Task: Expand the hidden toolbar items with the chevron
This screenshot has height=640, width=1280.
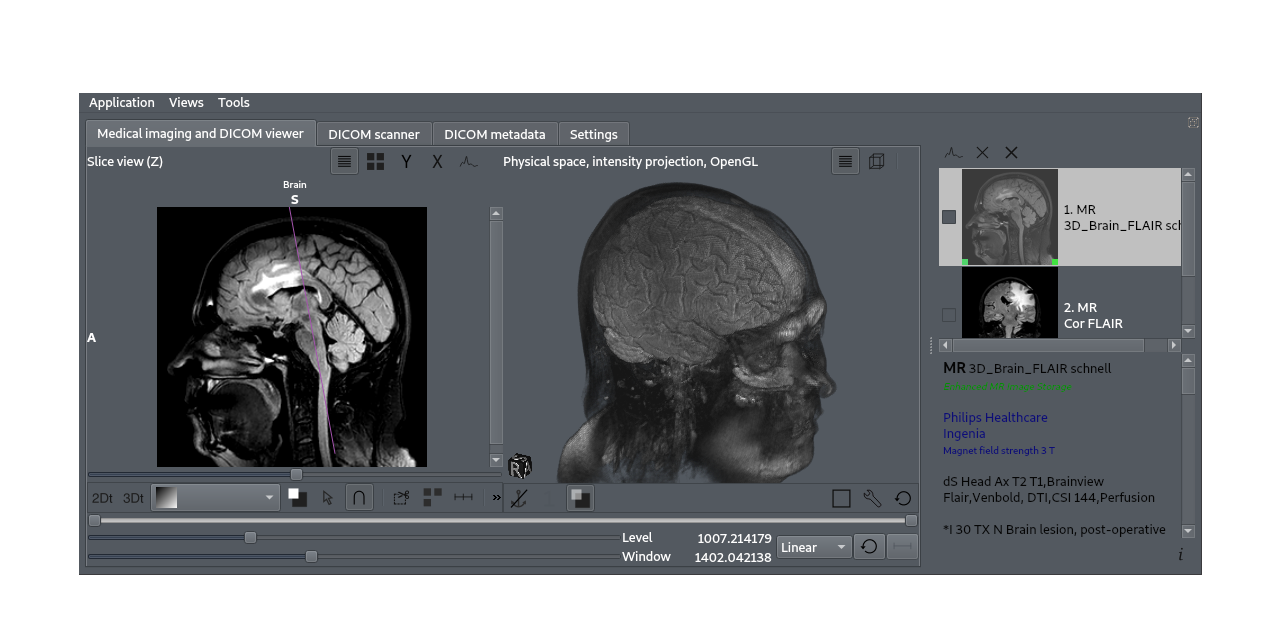Action: click(496, 498)
